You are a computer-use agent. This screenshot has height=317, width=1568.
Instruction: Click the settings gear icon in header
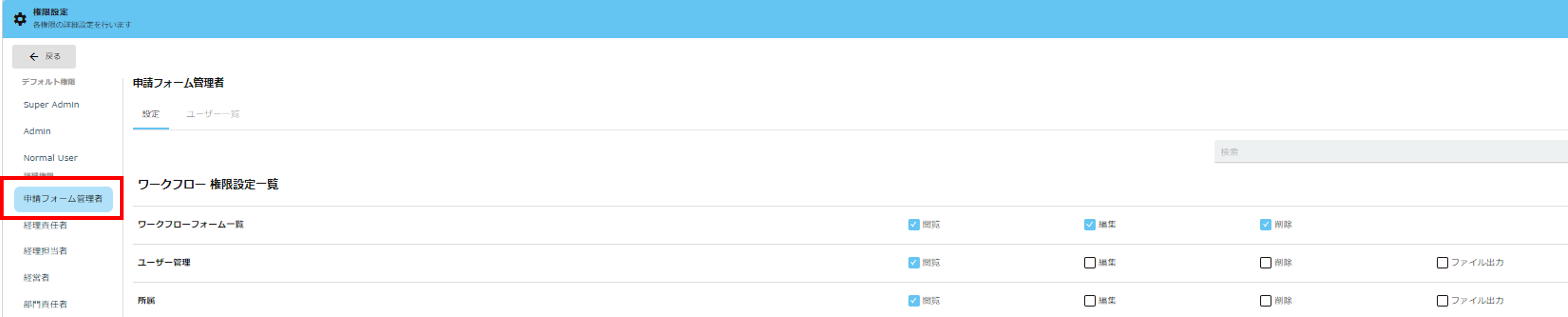click(20, 19)
